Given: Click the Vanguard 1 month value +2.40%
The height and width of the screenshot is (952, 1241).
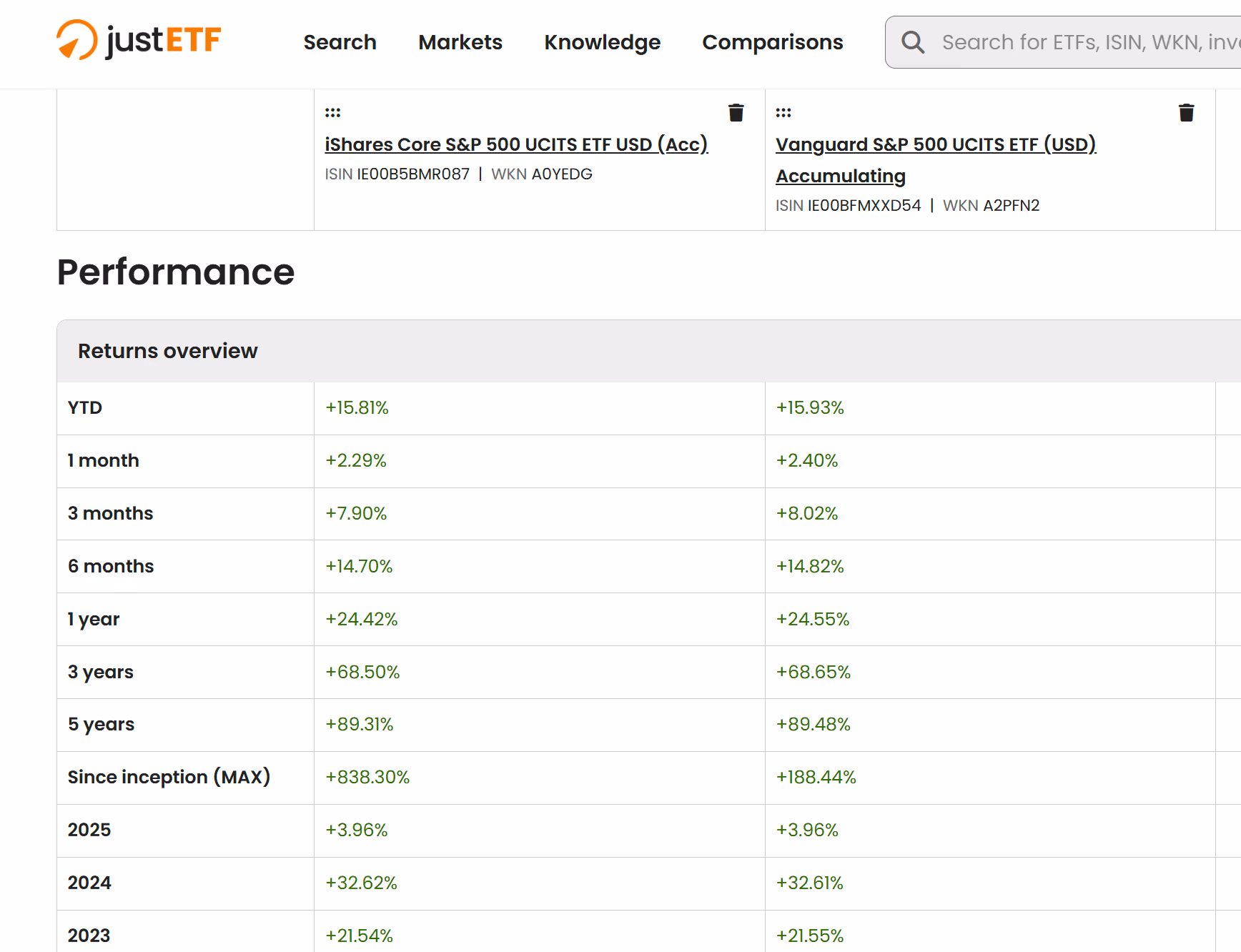Looking at the screenshot, I should (x=808, y=461).
